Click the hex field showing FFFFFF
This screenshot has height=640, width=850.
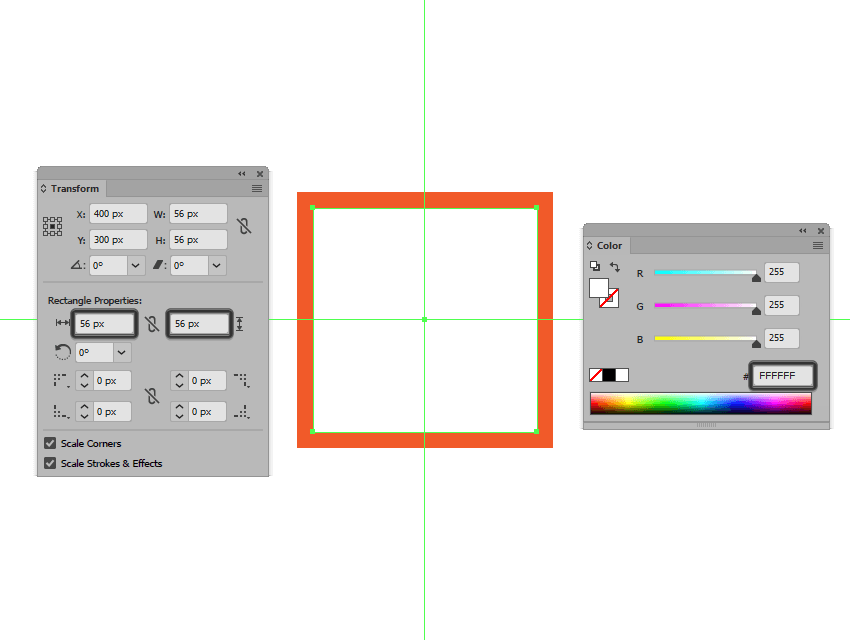point(781,375)
